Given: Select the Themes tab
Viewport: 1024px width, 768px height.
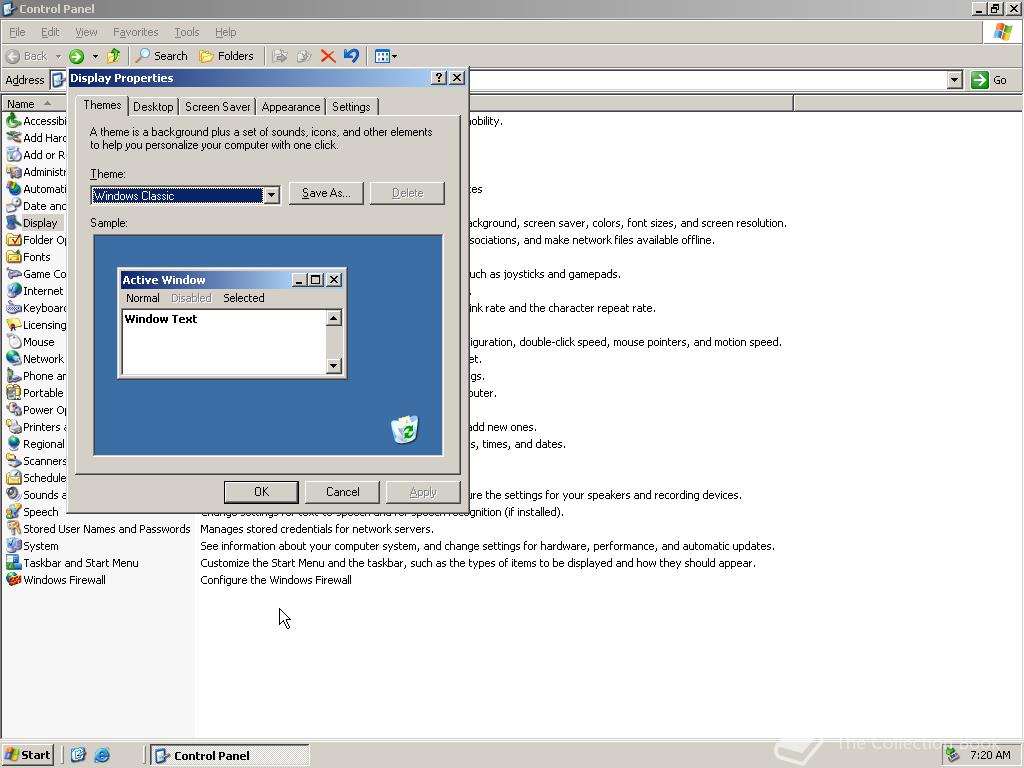Looking at the screenshot, I should click(102, 105).
